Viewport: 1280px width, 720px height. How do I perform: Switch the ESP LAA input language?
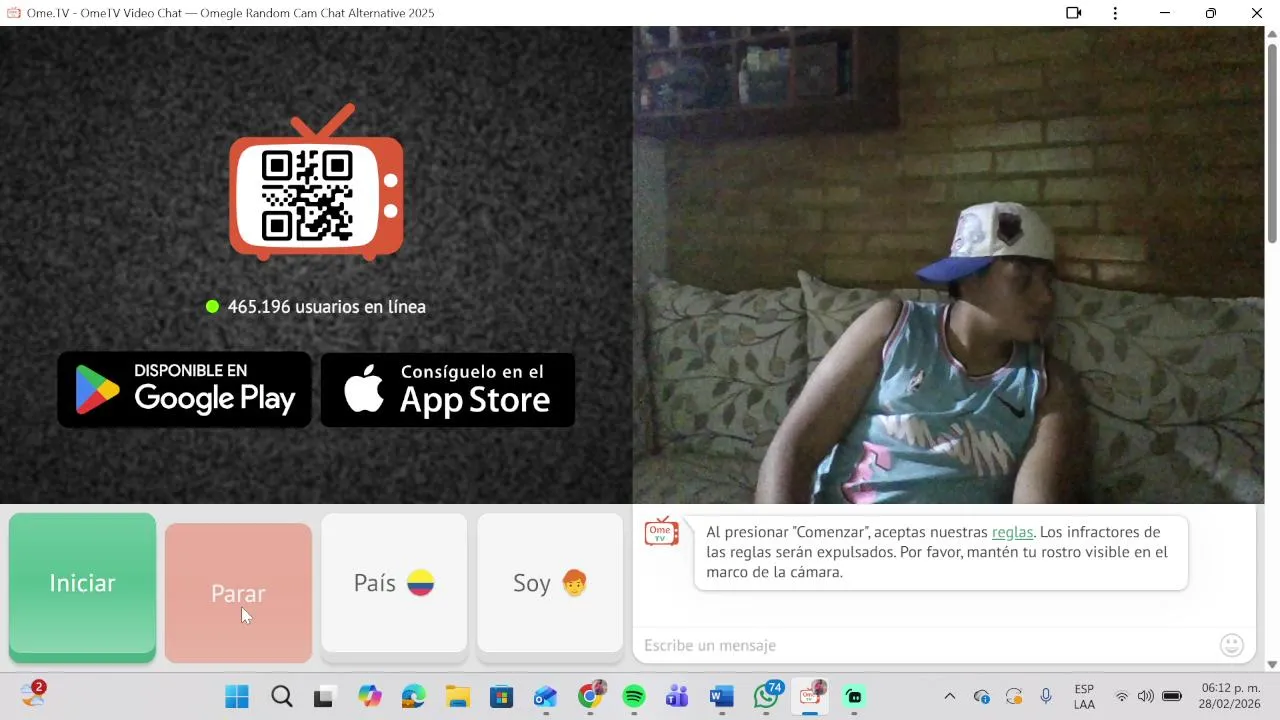1084,697
